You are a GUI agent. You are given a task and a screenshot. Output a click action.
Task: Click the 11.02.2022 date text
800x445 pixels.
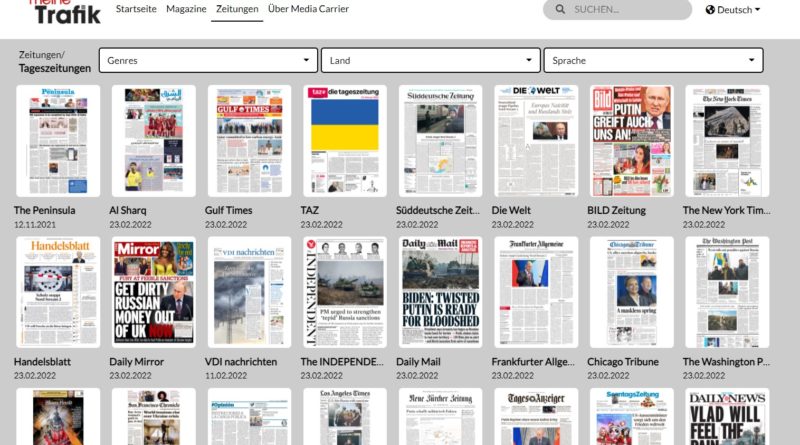pyautogui.click(x=226, y=376)
